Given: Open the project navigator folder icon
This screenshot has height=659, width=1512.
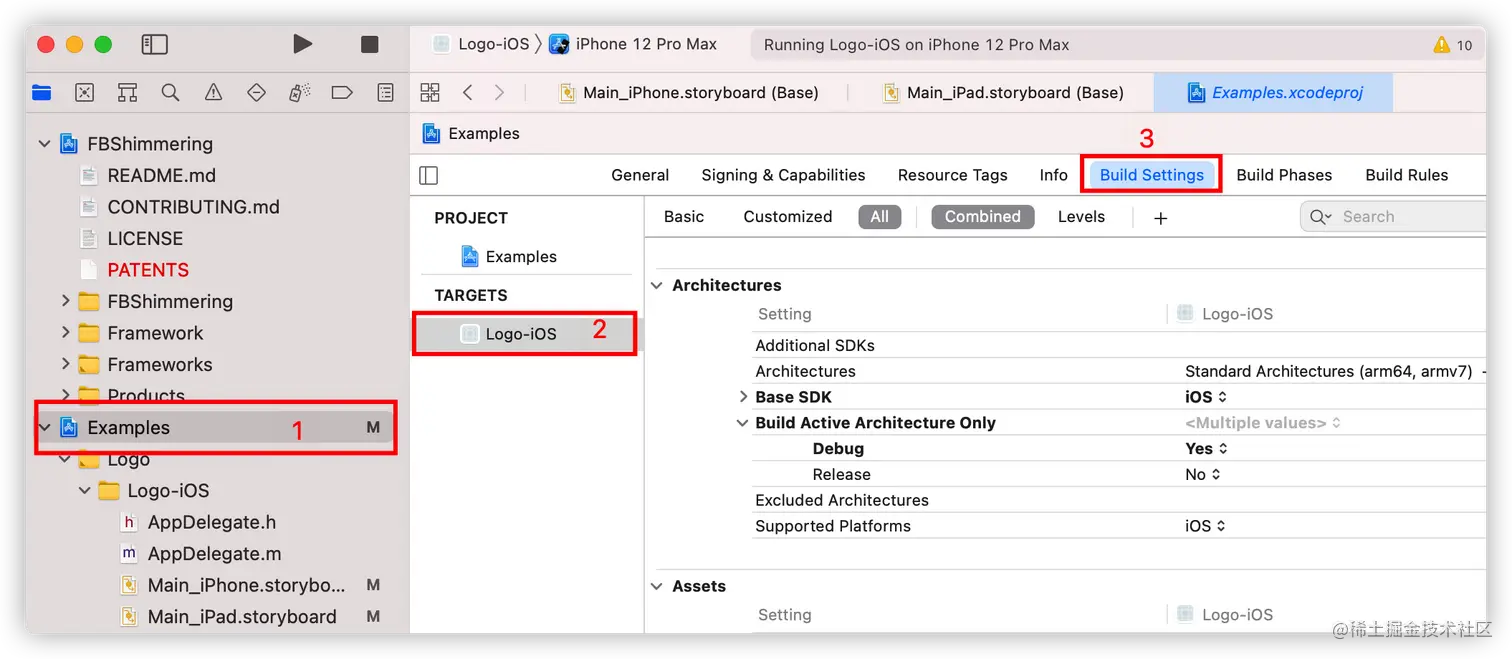Looking at the screenshot, I should click(42, 93).
